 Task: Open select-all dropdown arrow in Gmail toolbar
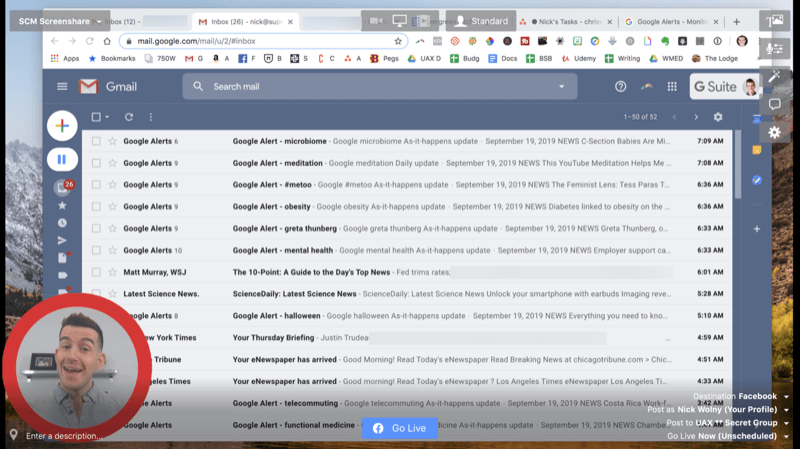click(107, 117)
